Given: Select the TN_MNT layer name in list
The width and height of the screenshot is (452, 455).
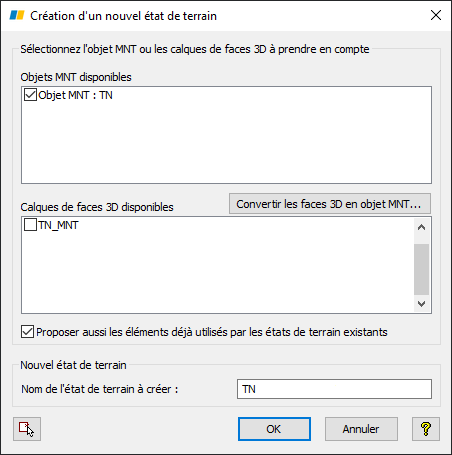Looking at the screenshot, I should 58,225.
